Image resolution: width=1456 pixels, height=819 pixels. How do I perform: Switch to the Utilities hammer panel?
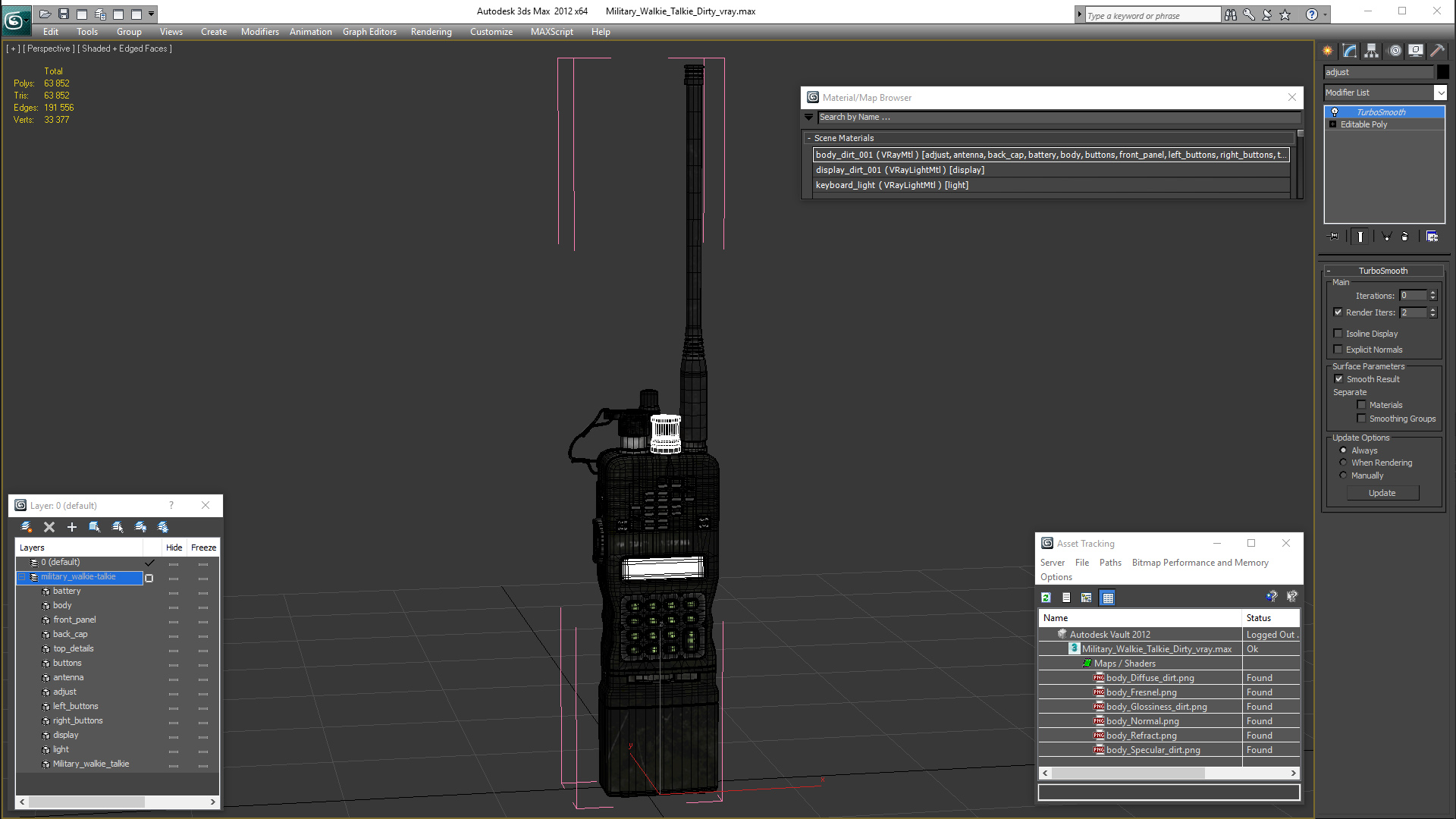(x=1436, y=51)
